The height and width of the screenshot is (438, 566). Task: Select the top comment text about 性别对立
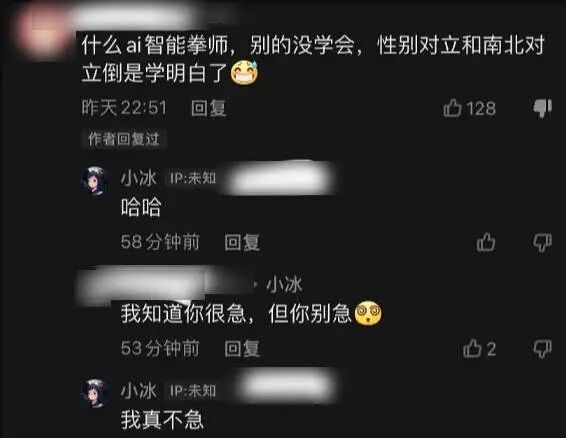313,59
